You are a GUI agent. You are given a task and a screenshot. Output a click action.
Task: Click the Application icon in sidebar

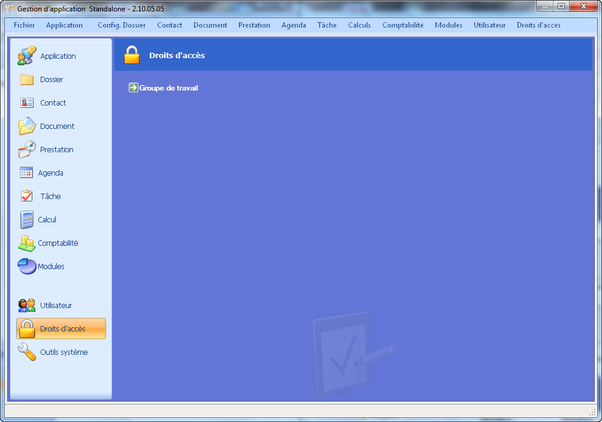pyautogui.click(x=27, y=56)
